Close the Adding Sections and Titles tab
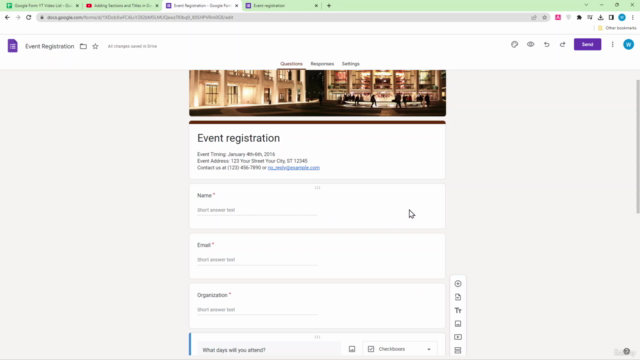This screenshot has width=640, height=360. click(157, 6)
